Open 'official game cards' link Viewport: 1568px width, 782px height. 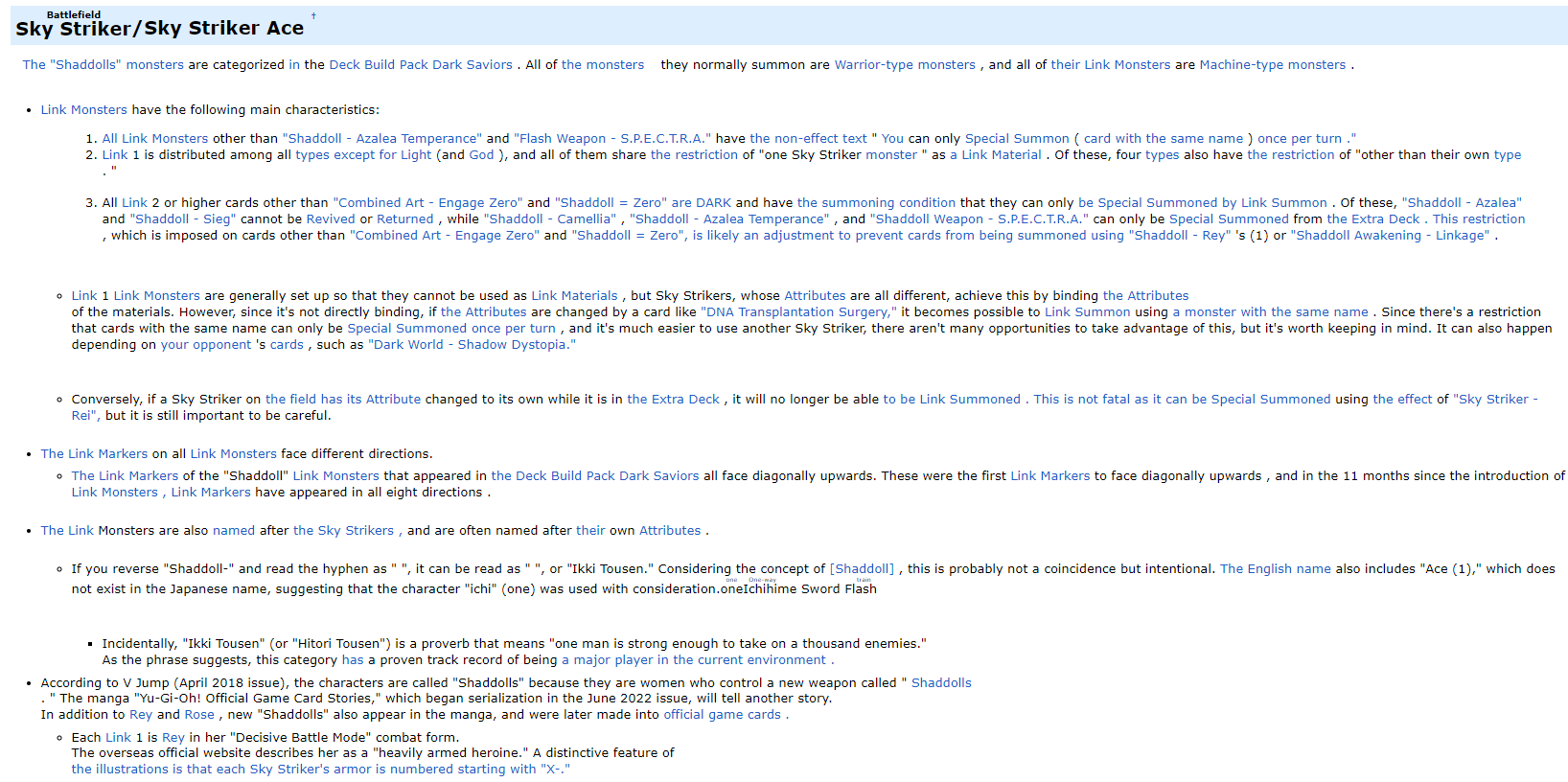(723, 715)
